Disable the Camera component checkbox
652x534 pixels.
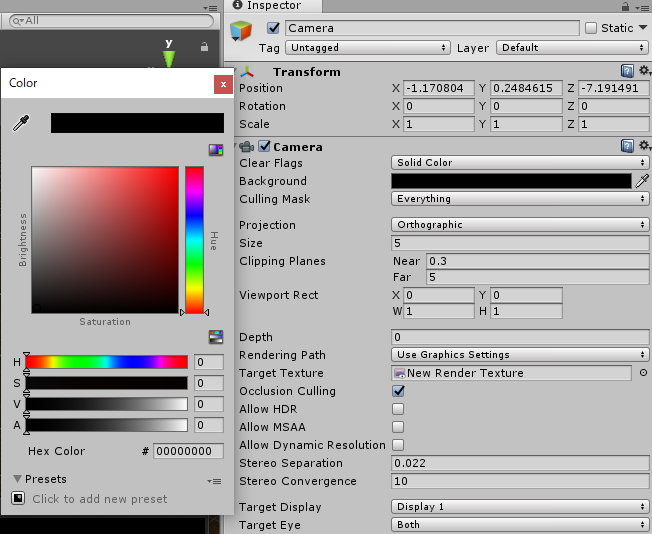coord(264,146)
